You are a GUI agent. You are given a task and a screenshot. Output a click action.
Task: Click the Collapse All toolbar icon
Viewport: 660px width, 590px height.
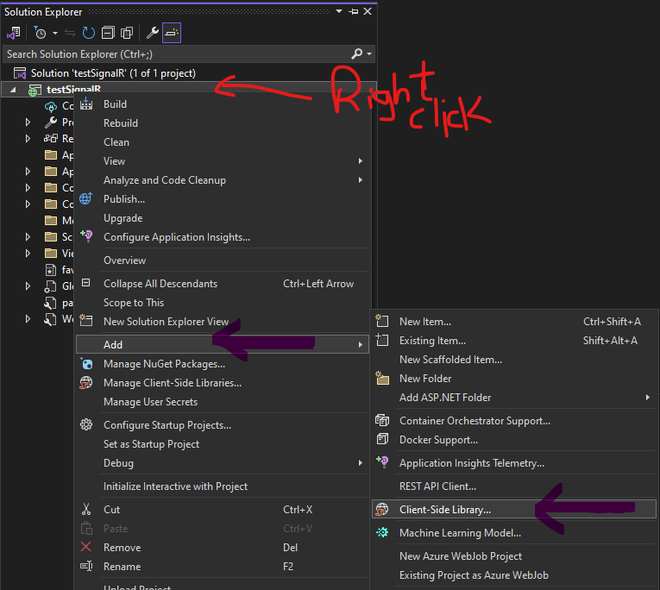pos(108,33)
